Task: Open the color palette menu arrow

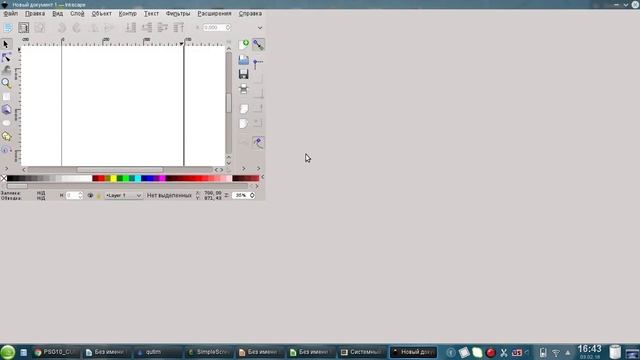Action: pyautogui.click(x=262, y=177)
